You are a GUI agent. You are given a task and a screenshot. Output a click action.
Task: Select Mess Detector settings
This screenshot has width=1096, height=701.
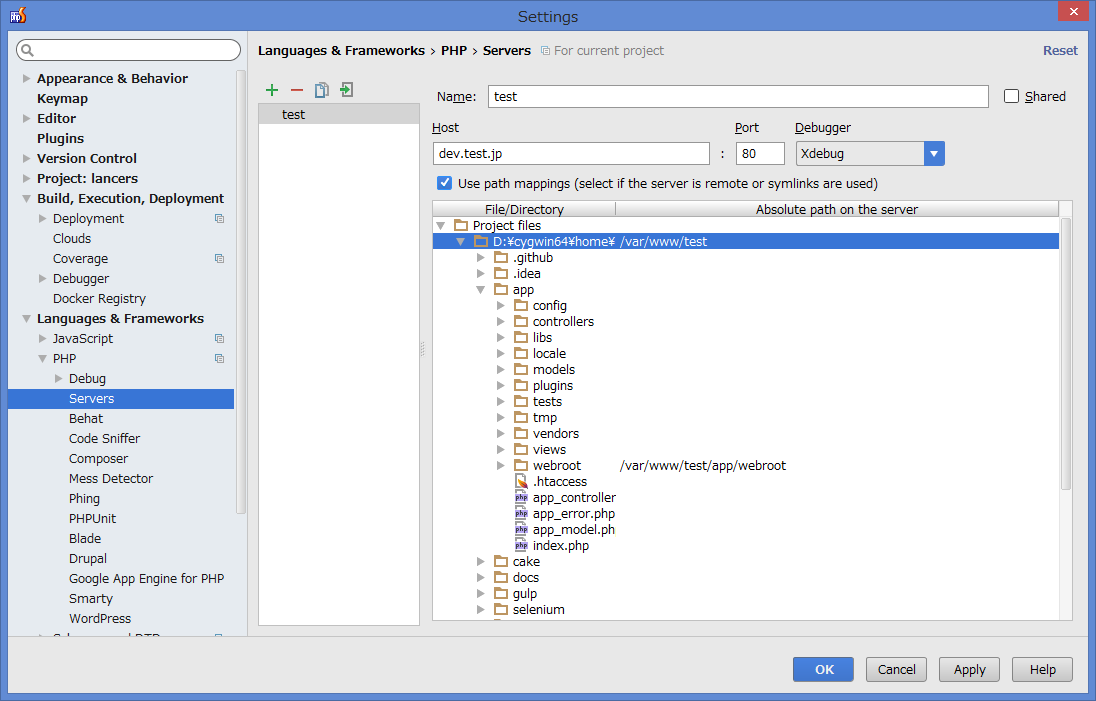tap(110, 479)
